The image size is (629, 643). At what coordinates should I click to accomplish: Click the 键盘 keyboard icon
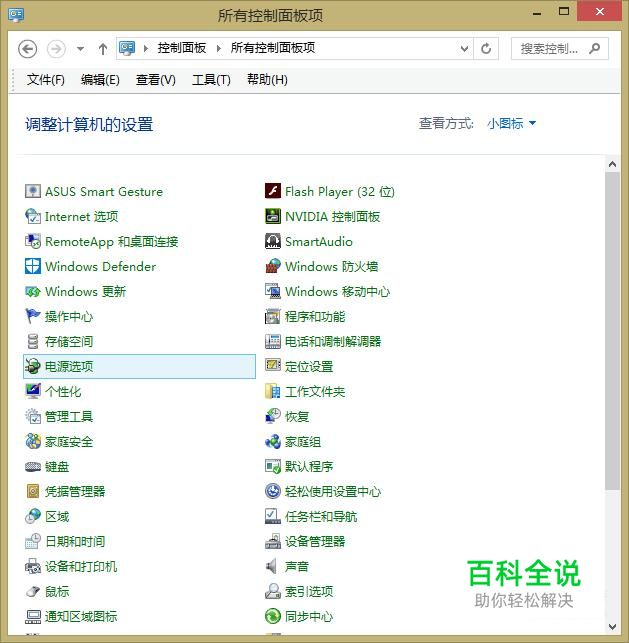33,466
